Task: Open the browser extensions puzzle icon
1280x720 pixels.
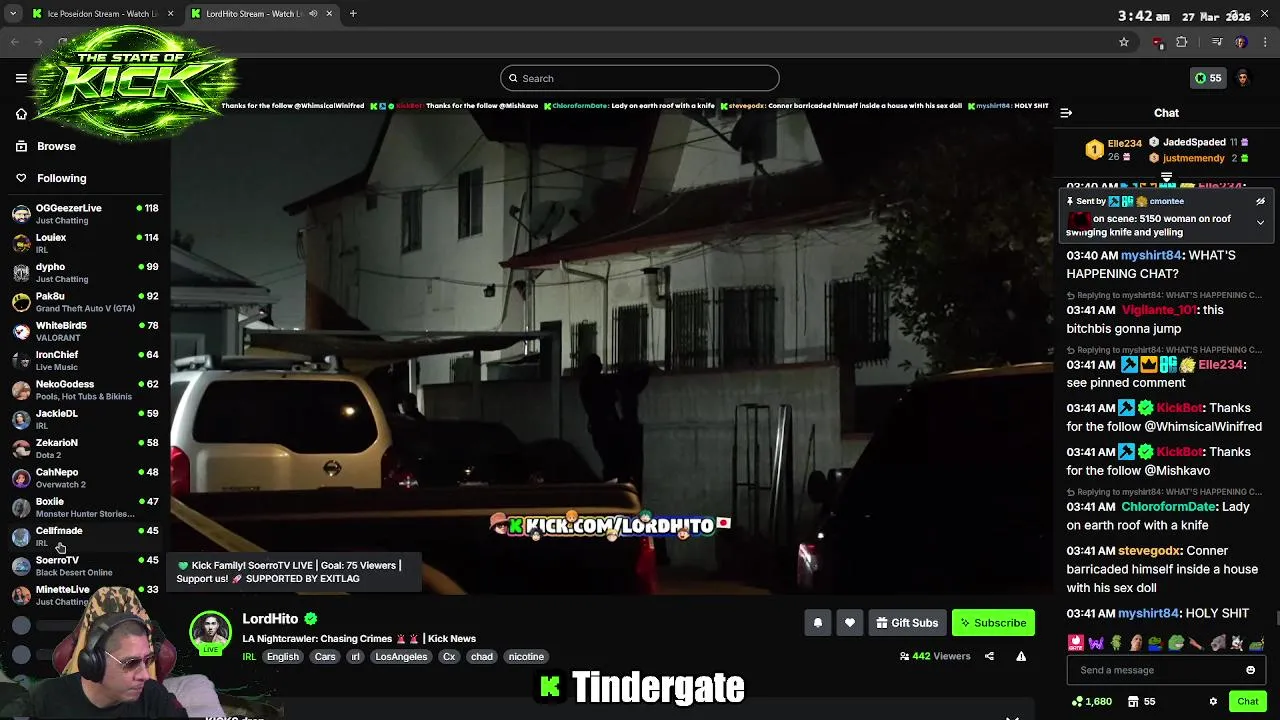Action: (1181, 42)
